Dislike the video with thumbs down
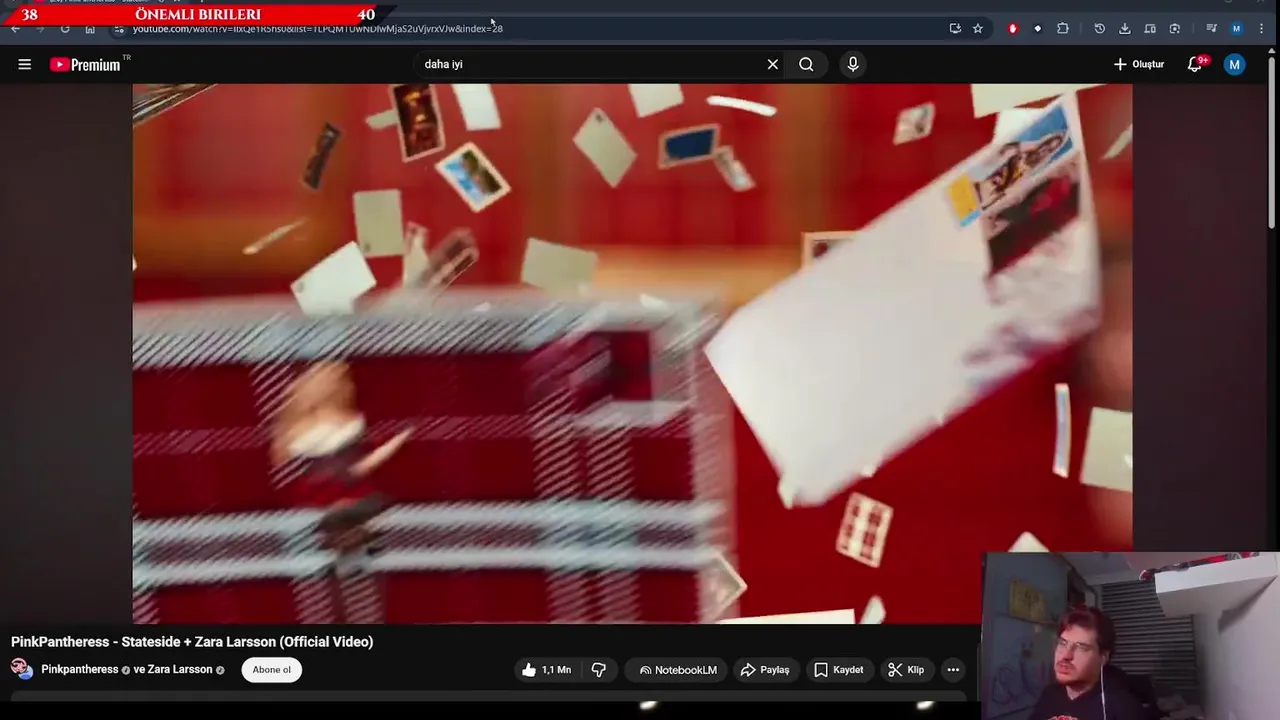Screen dimensions: 1280x720 599,670
